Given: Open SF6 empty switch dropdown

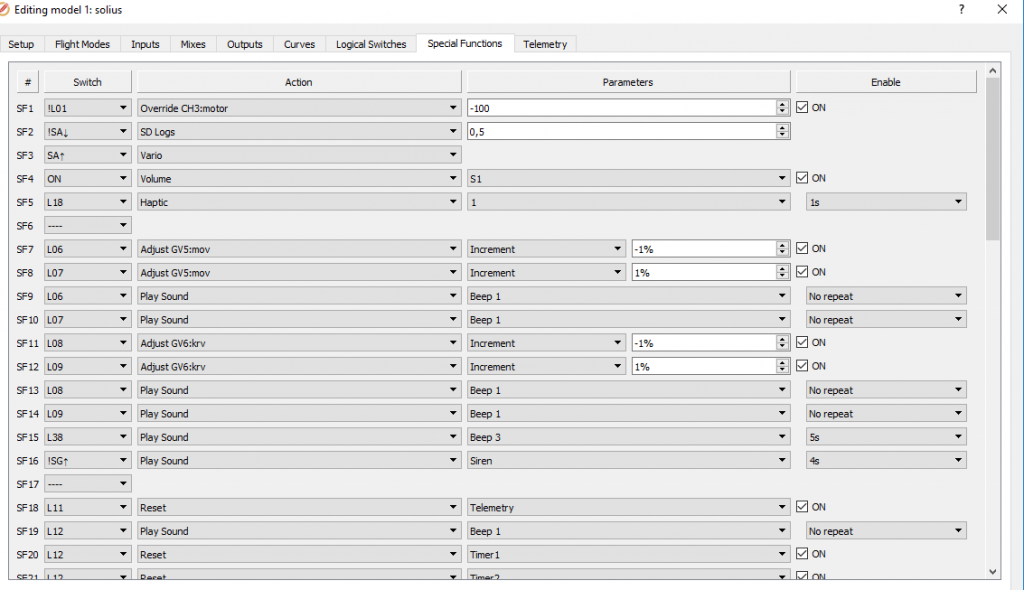Looking at the screenshot, I should [88, 225].
